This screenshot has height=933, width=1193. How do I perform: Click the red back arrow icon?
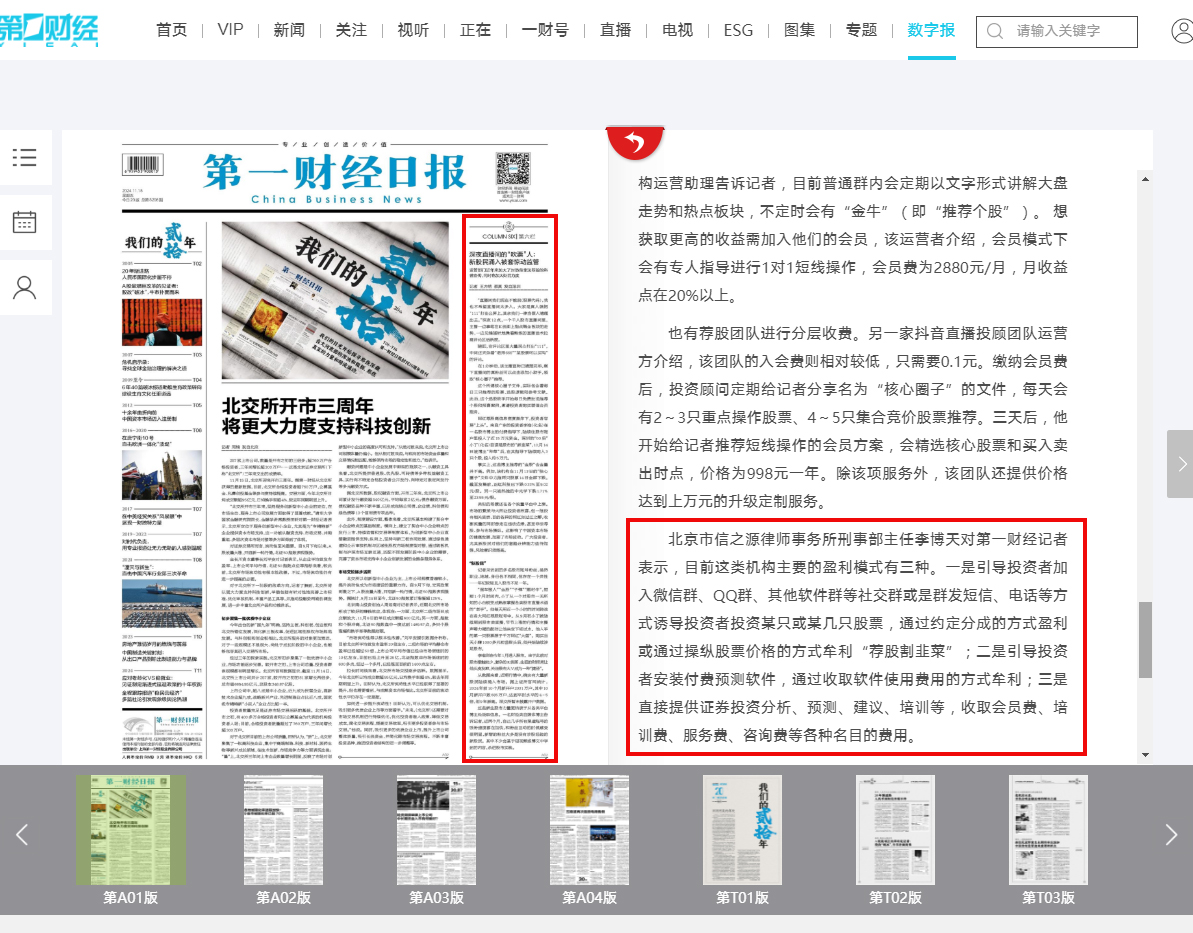(636, 144)
